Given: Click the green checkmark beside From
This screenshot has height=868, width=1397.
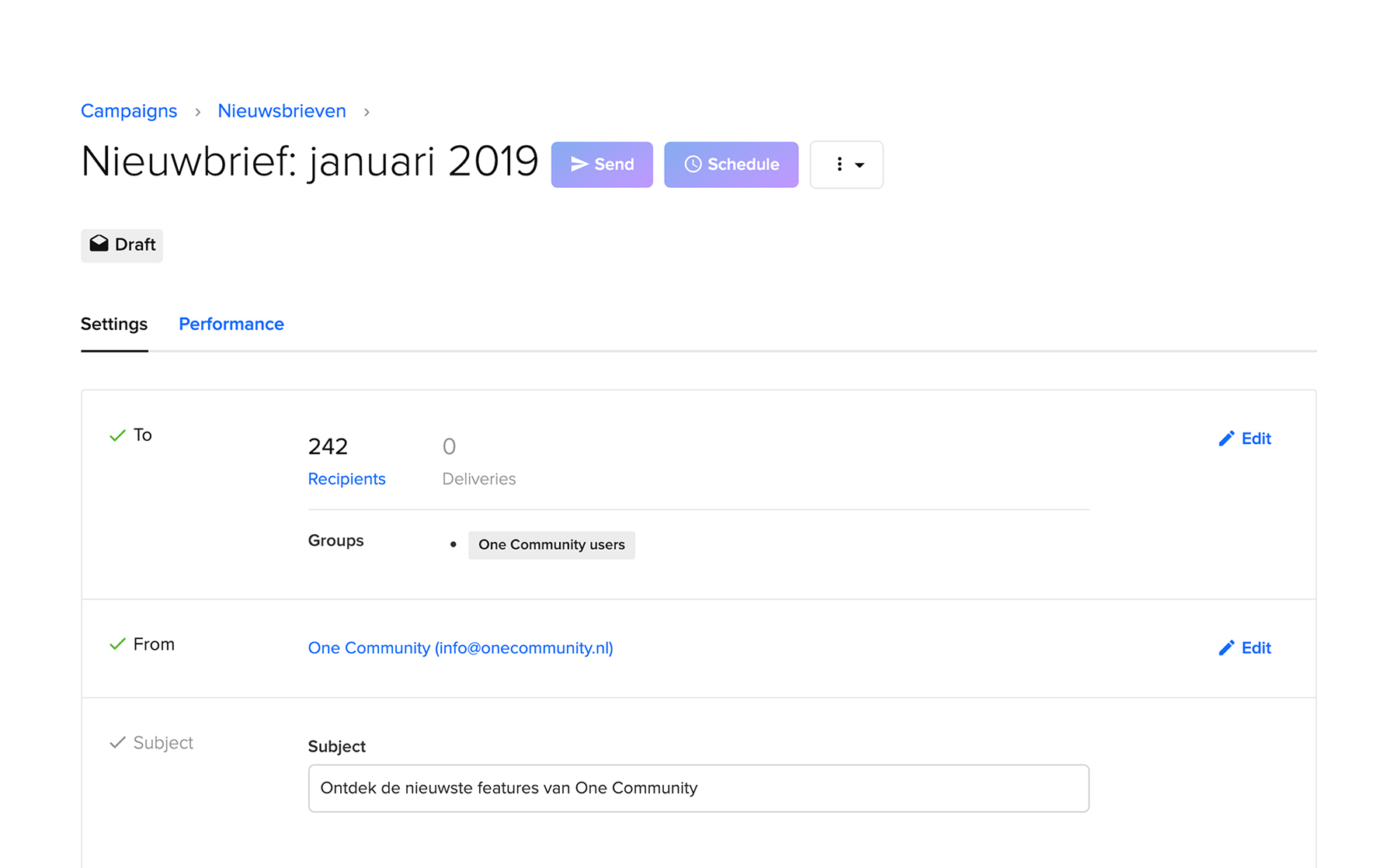Looking at the screenshot, I should coord(117,644).
